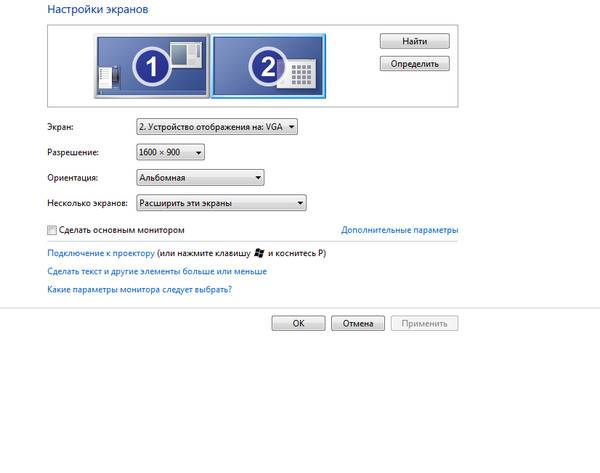
Task: Open Дополнительные параметры link
Action: pos(399,230)
